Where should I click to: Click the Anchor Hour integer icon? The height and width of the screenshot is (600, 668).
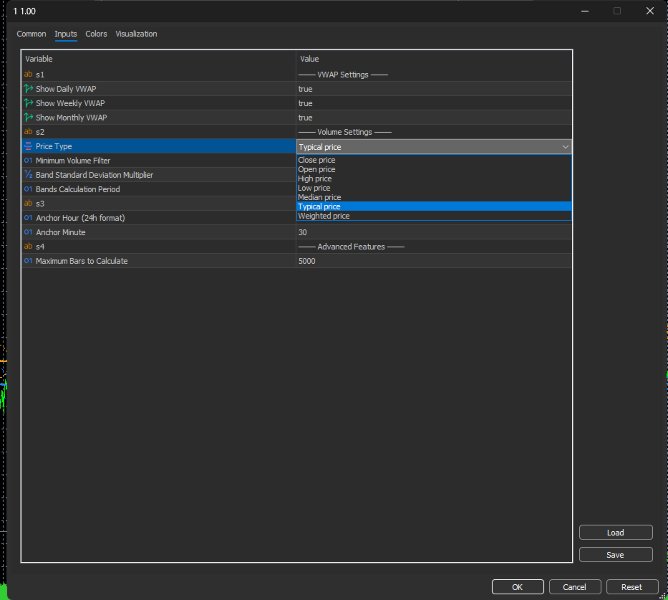[28, 218]
